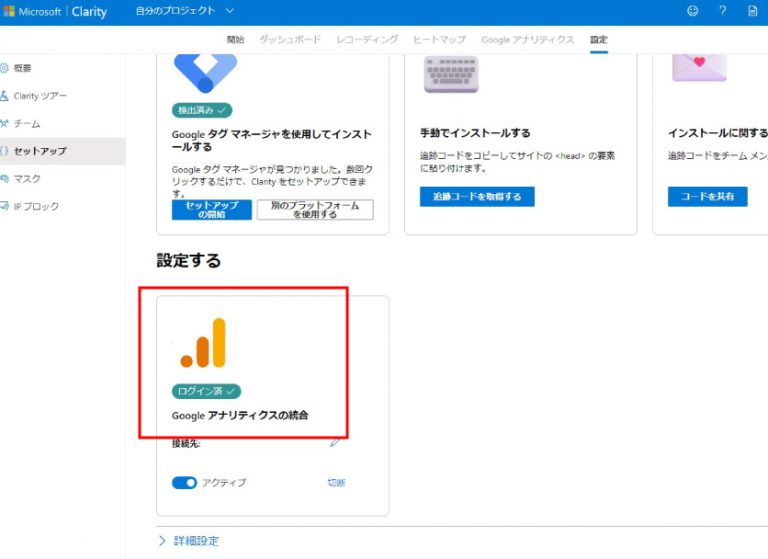Screen dimensions: 768x559
Task: Click the Clarity ツアー sidebar icon
Action: click(4, 96)
